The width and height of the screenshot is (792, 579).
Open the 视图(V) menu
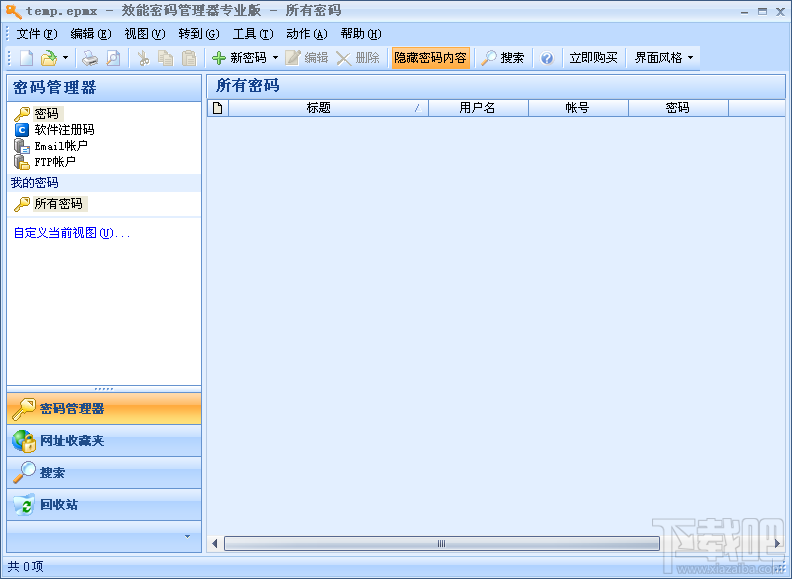coord(145,34)
